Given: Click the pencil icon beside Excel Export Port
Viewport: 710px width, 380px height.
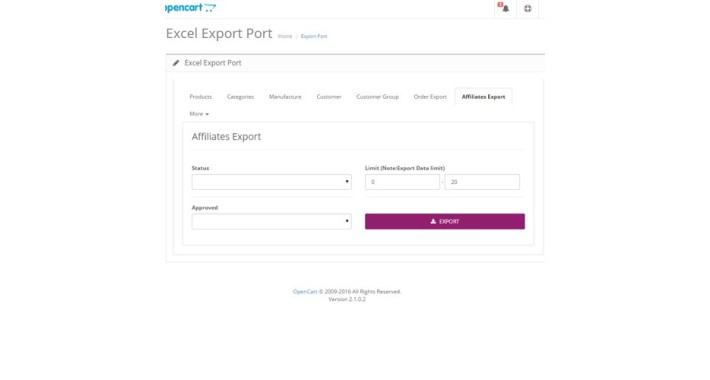Looking at the screenshot, I should pos(176,63).
